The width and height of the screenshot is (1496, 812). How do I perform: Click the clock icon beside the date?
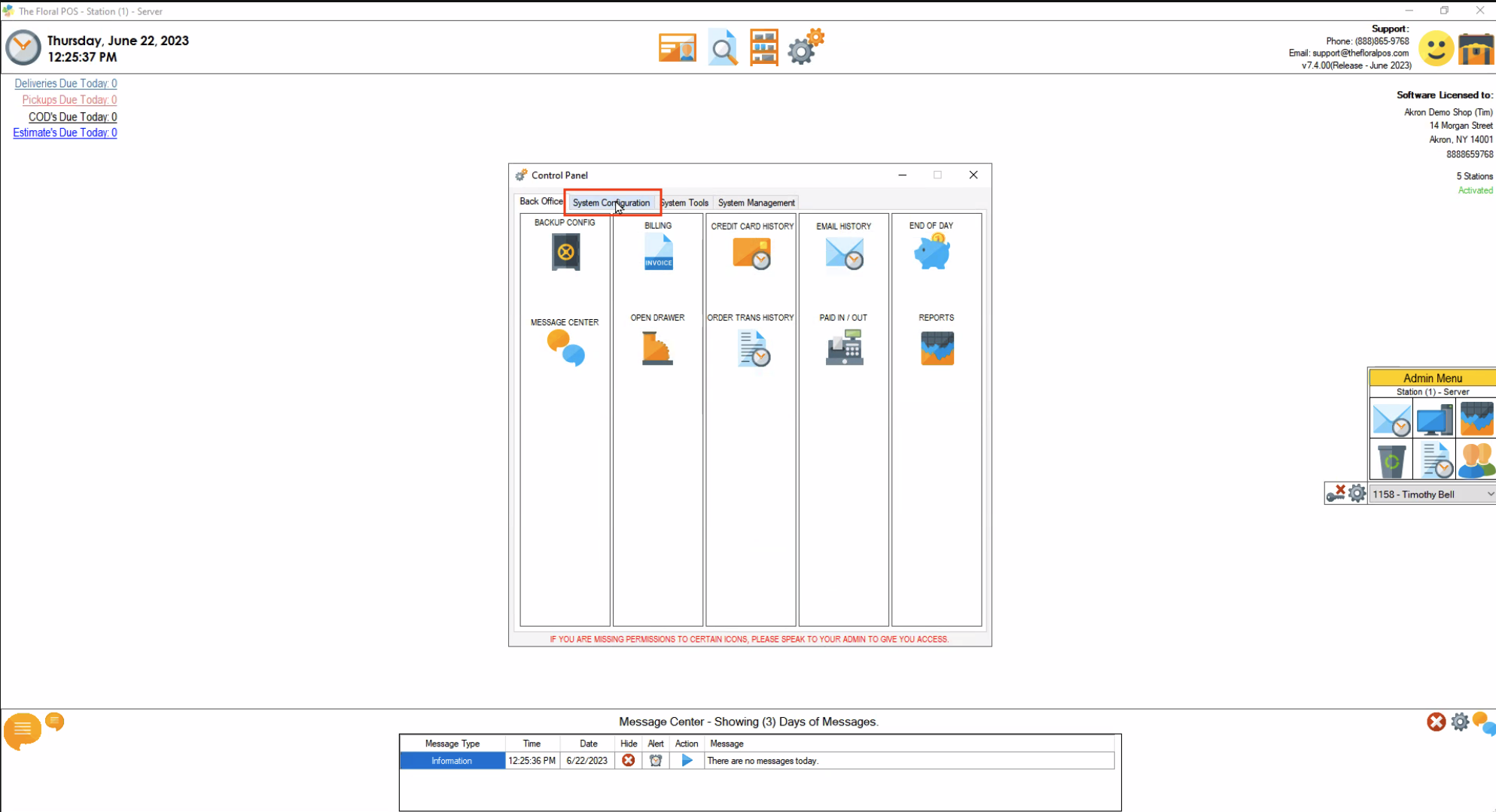(x=23, y=47)
